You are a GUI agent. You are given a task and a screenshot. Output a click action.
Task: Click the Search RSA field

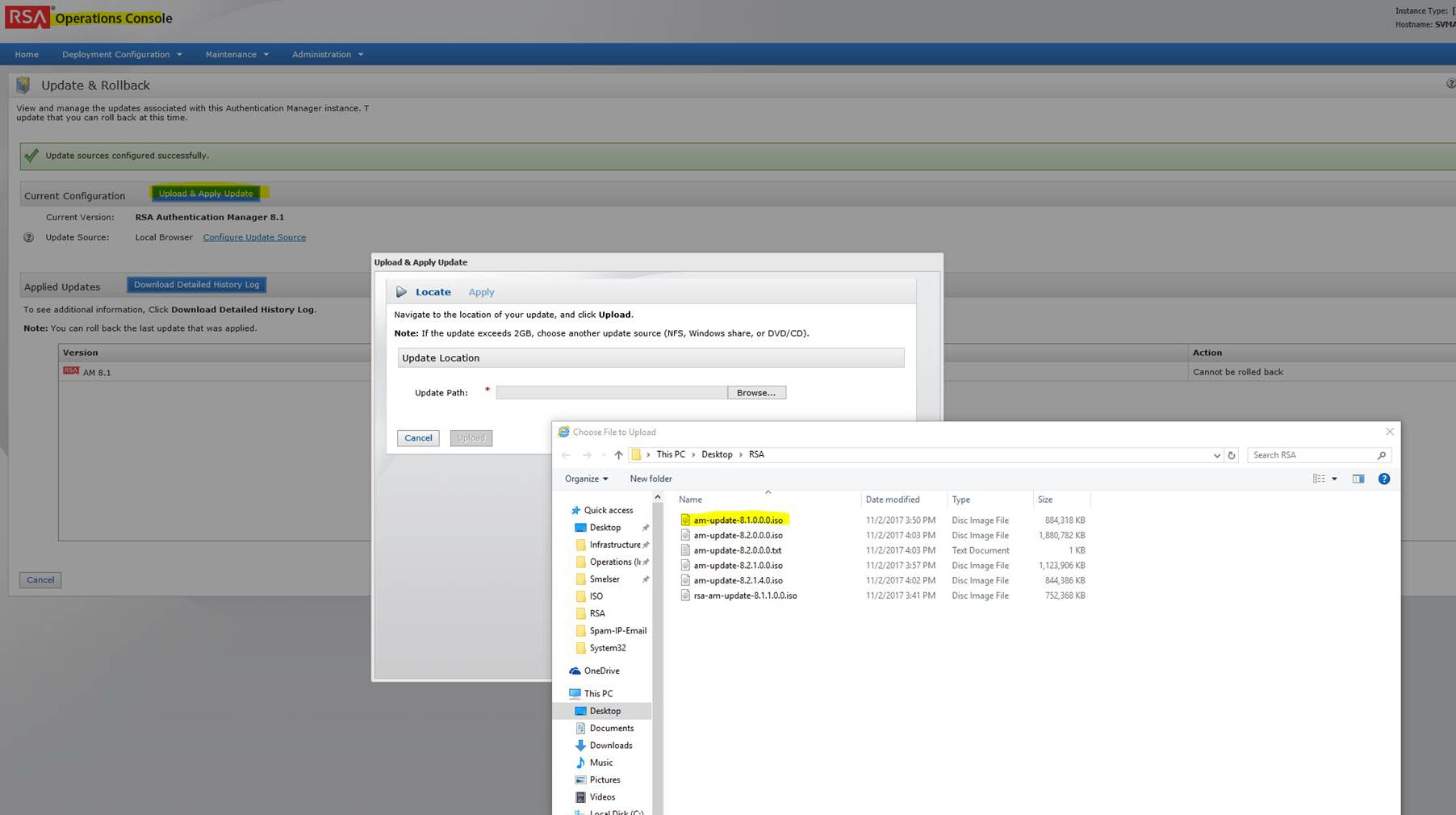click(1312, 455)
